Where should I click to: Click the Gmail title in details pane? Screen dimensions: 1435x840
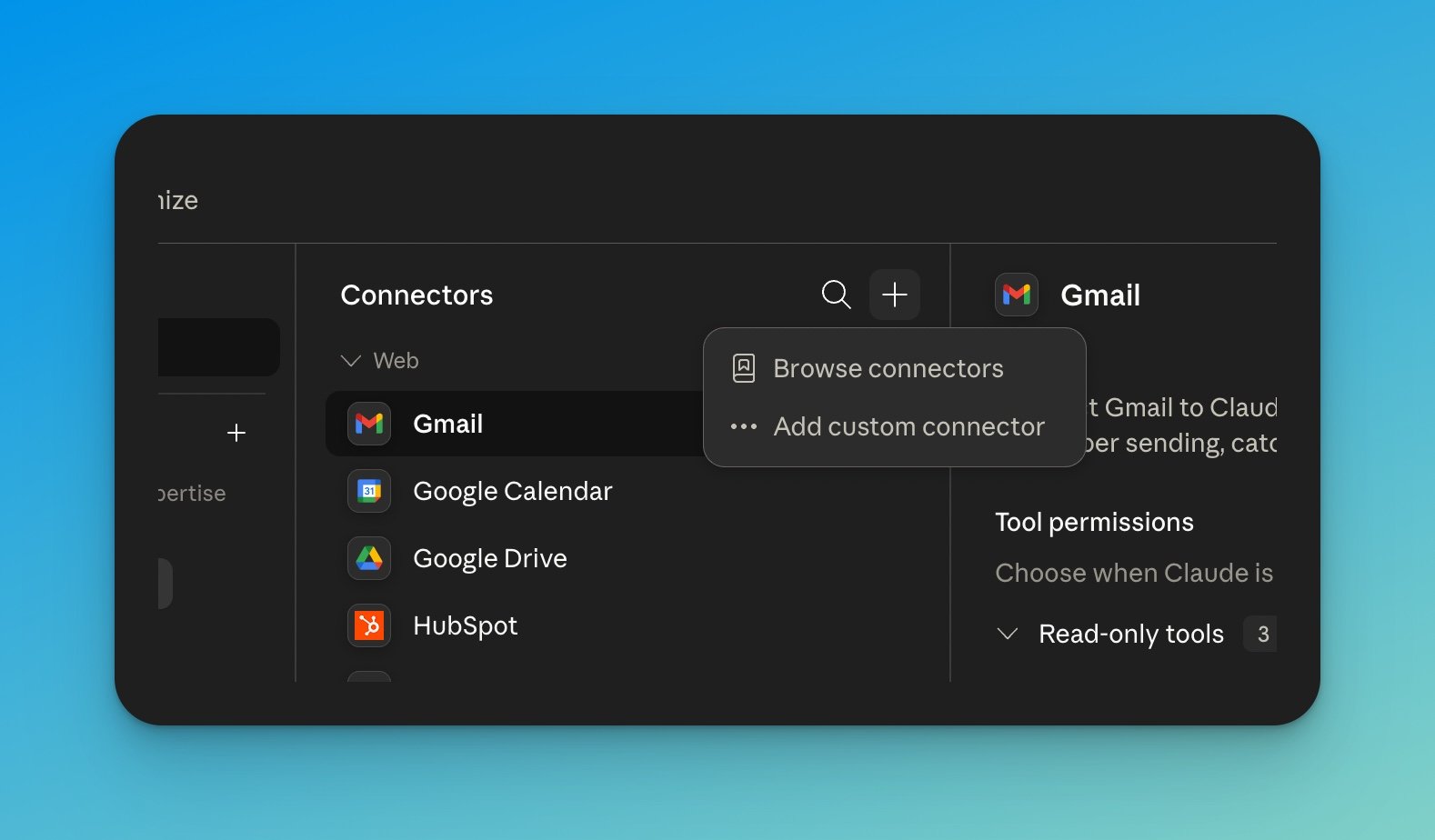click(x=1100, y=295)
